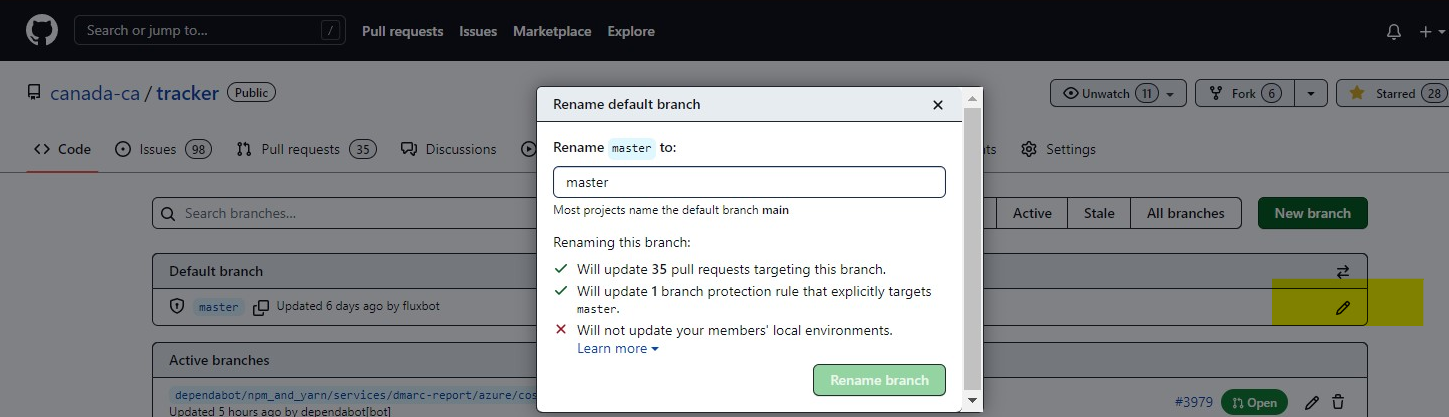Focus the Search or jump to field

(210, 30)
